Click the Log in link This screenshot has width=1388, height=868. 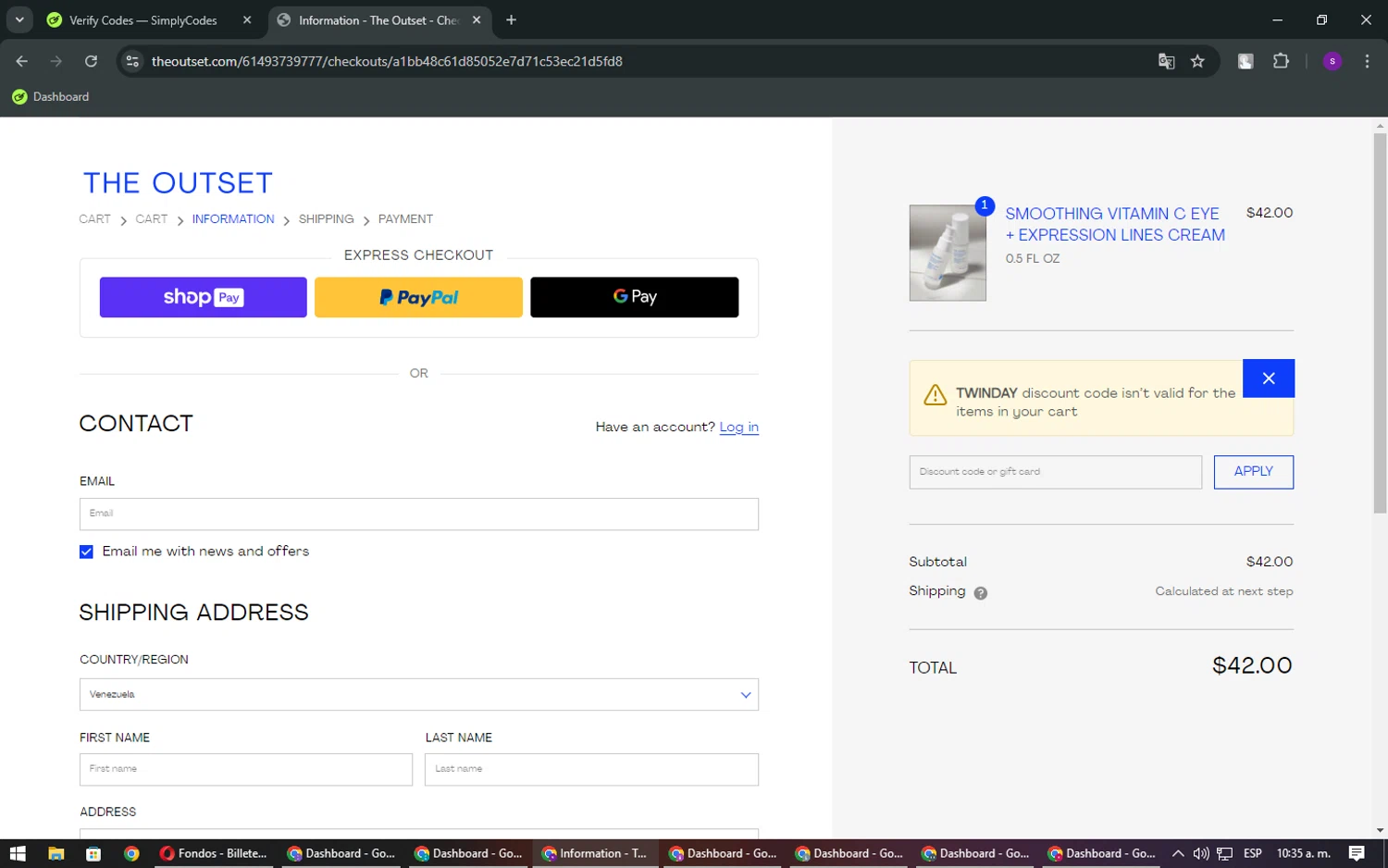click(x=739, y=427)
